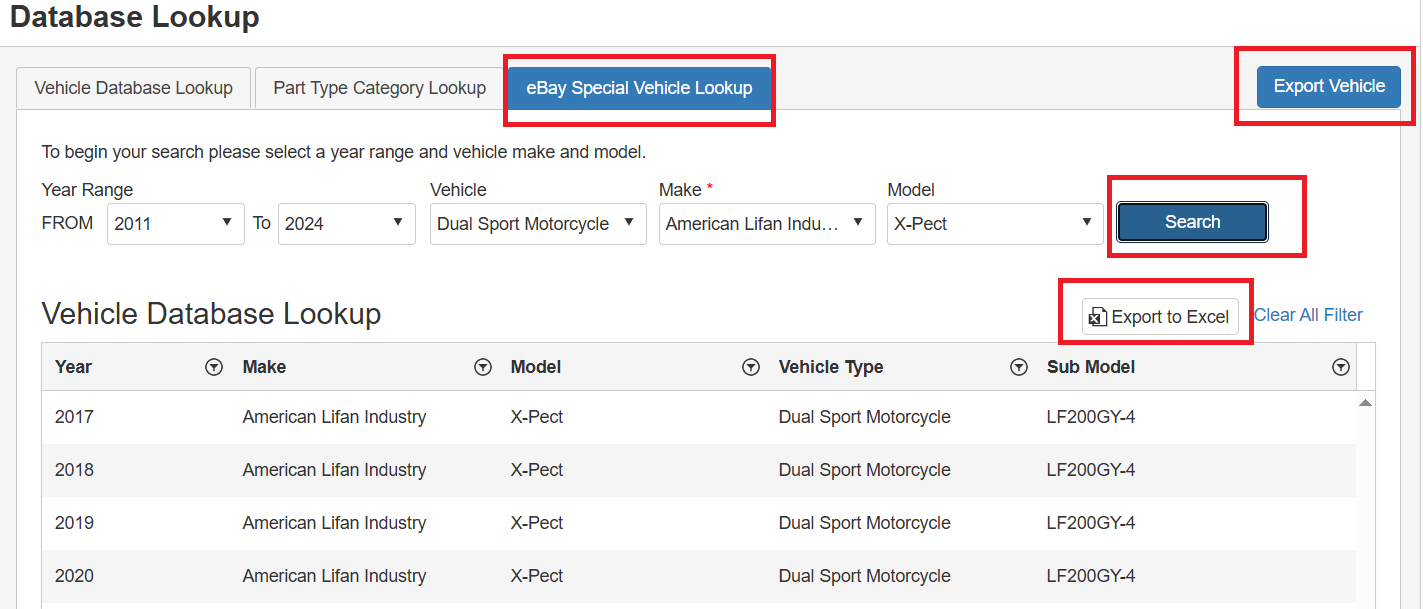
Task: Select the Vehicle Database Lookup tab
Action: (x=133, y=87)
